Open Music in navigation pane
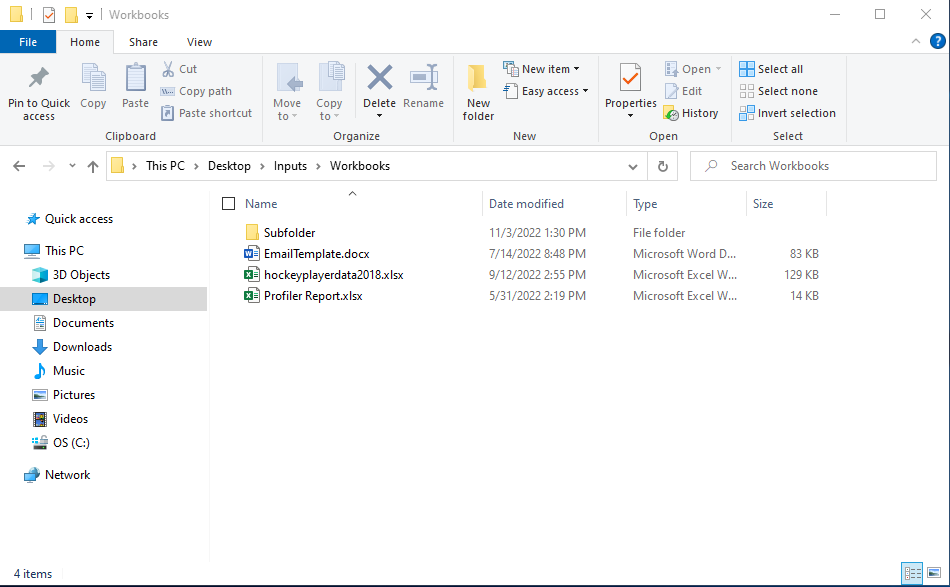The image size is (950, 587). point(68,371)
